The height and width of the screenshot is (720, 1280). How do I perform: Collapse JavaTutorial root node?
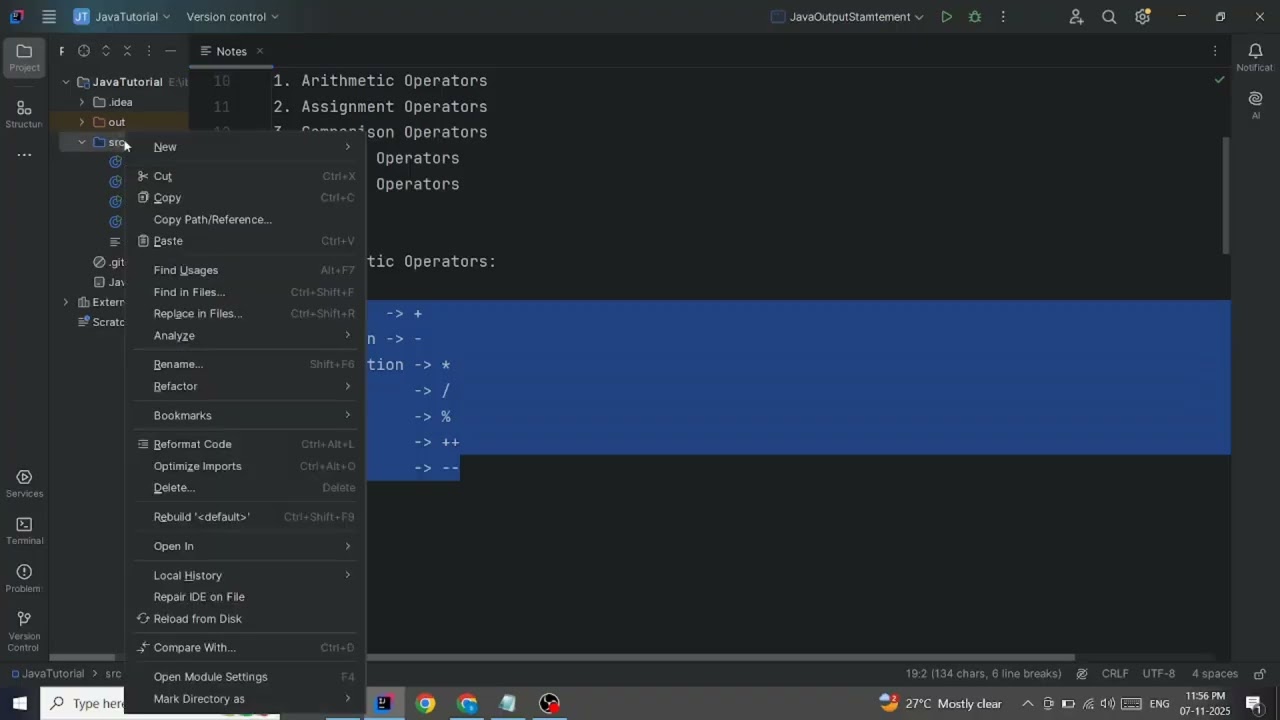click(66, 82)
